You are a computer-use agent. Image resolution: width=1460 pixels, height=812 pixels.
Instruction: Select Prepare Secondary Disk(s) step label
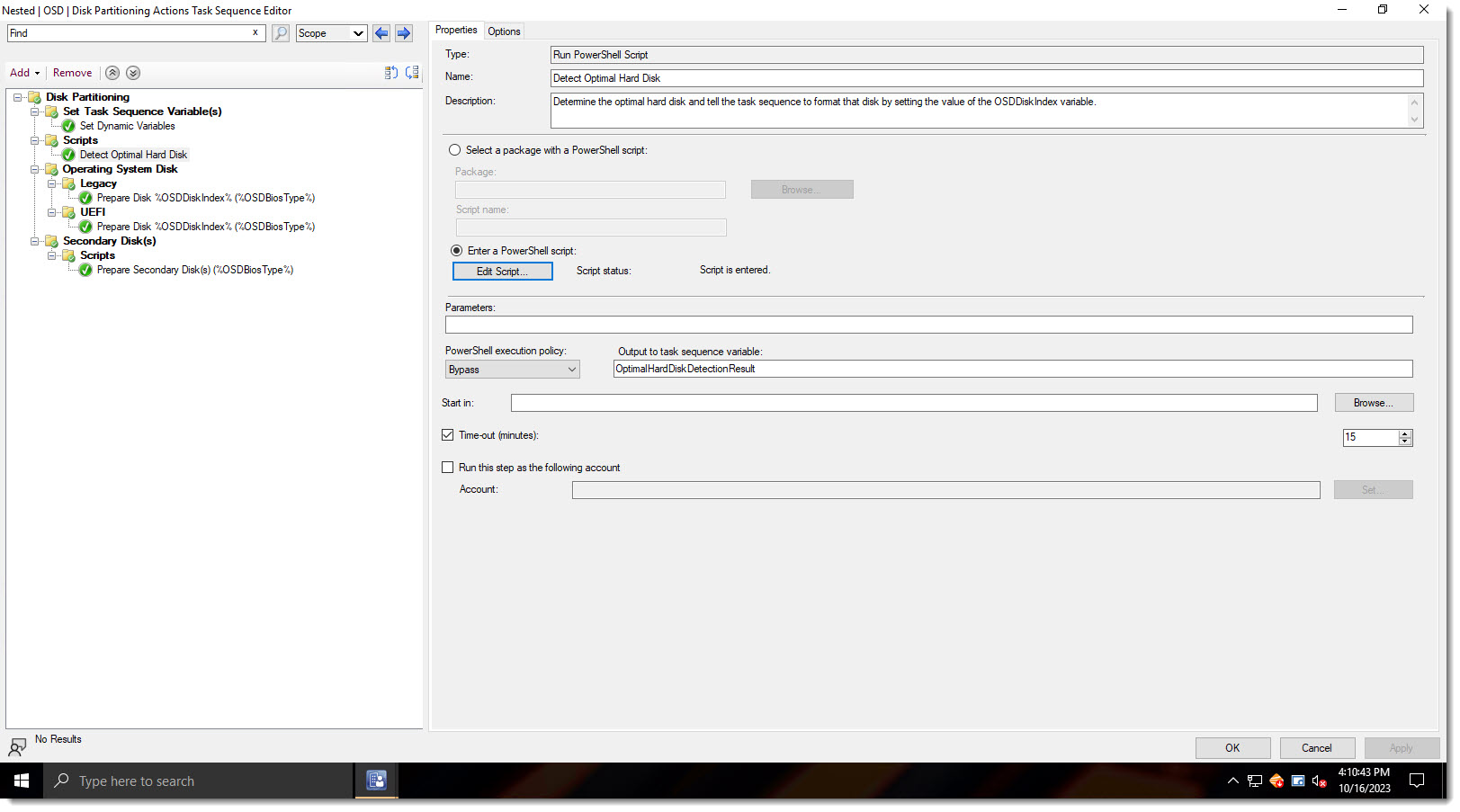[x=195, y=270]
